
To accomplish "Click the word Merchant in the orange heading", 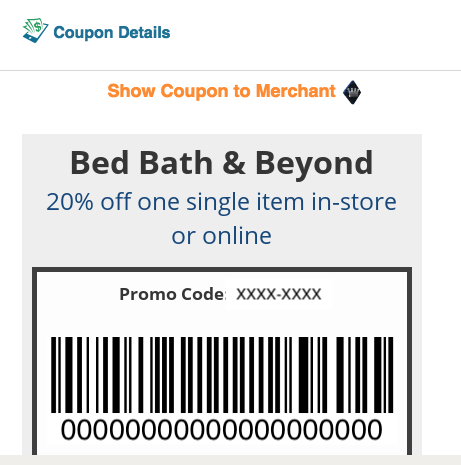I will [296, 91].
